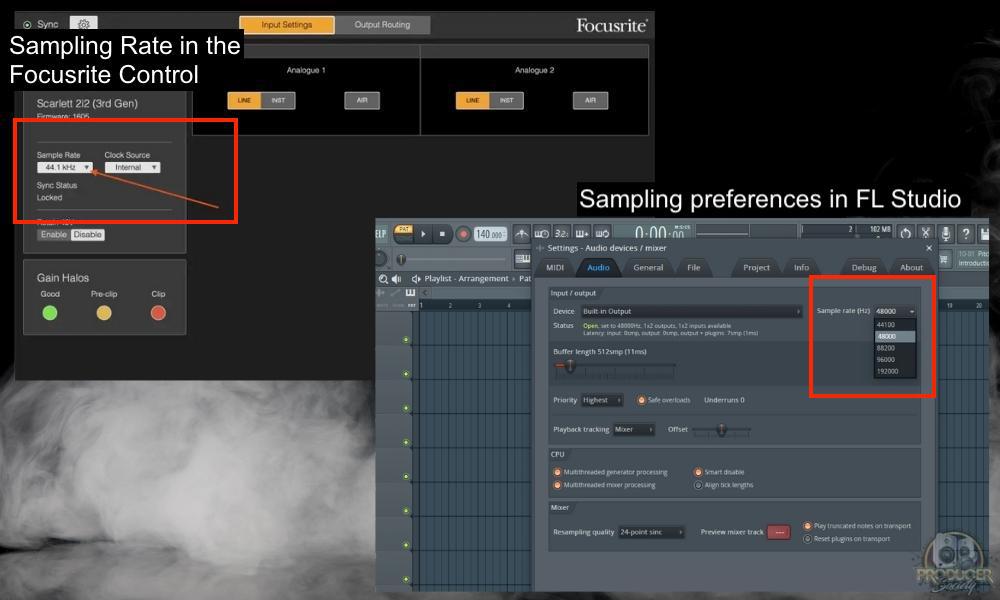1000x600 pixels.
Task: Open the Clock Source dropdown
Action: [x=133, y=168]
